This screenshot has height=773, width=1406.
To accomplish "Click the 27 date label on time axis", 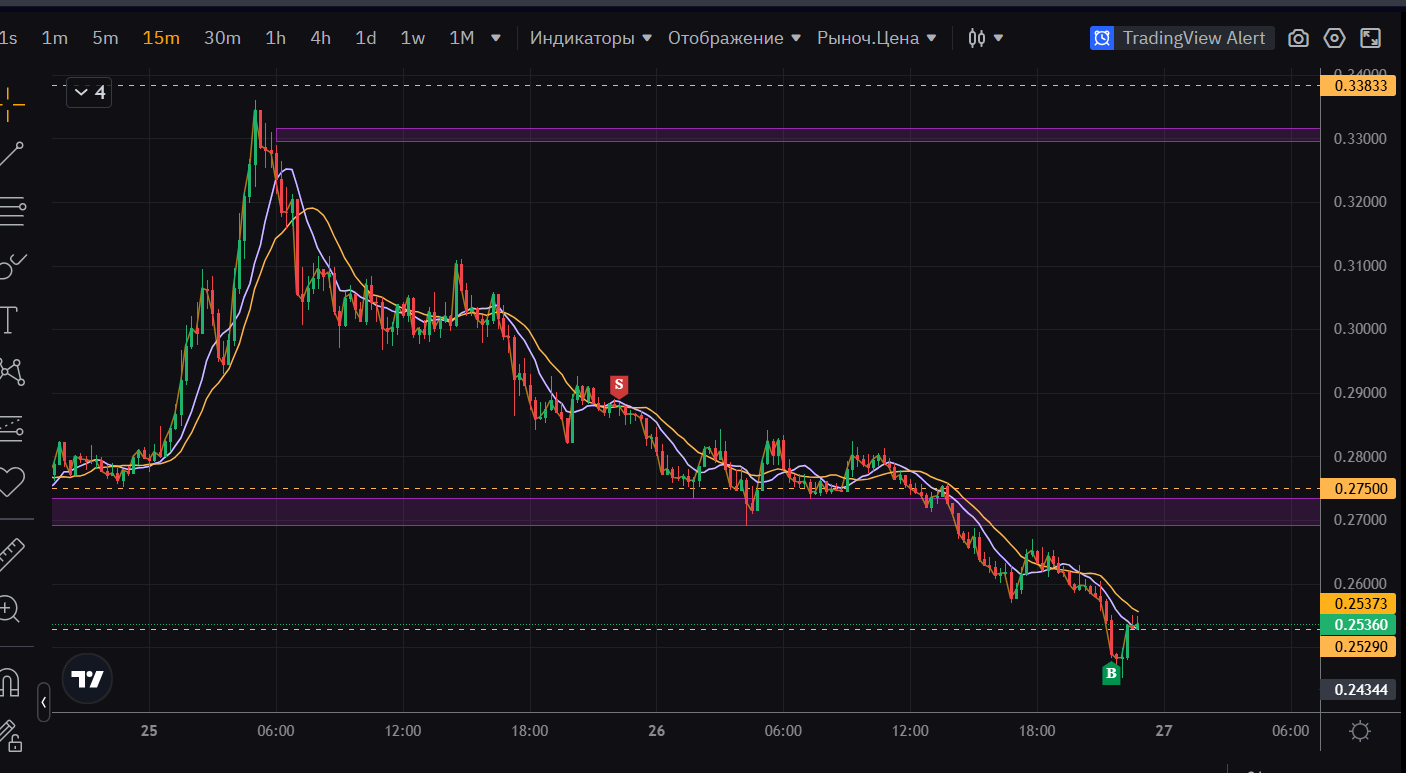I will [1163, 731].
